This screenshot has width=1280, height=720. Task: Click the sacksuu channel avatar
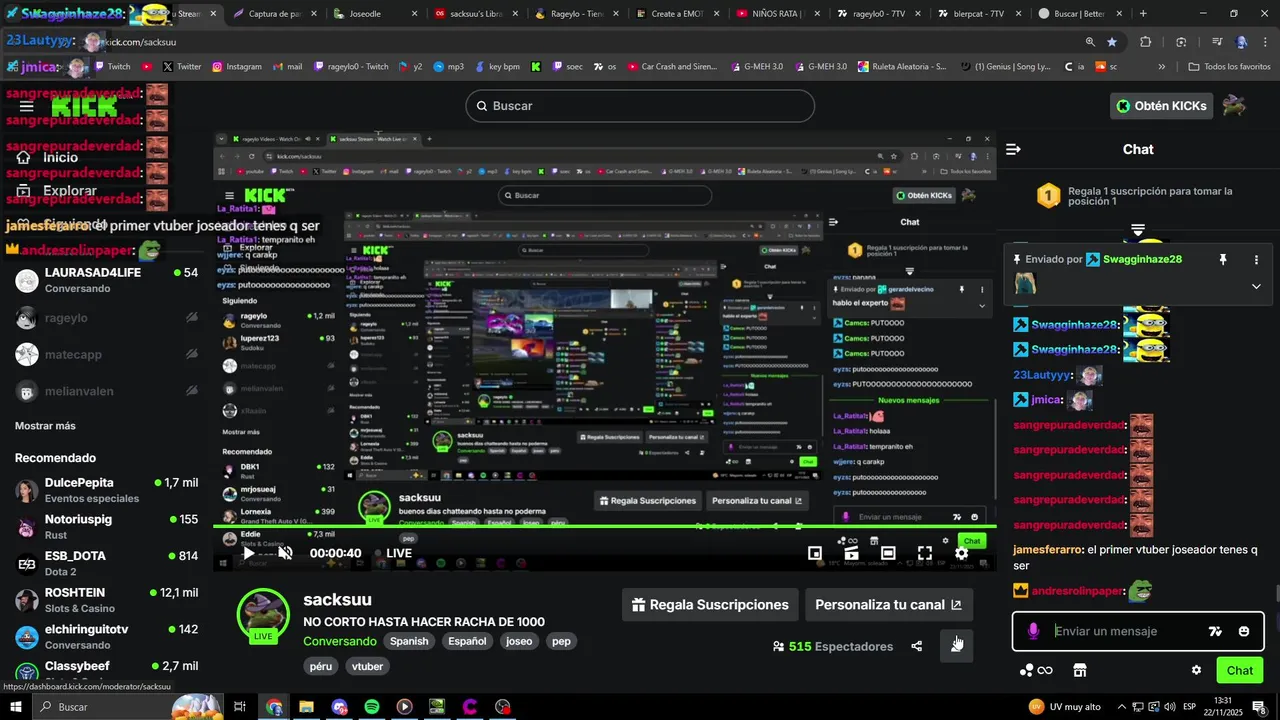pos(263,614)
